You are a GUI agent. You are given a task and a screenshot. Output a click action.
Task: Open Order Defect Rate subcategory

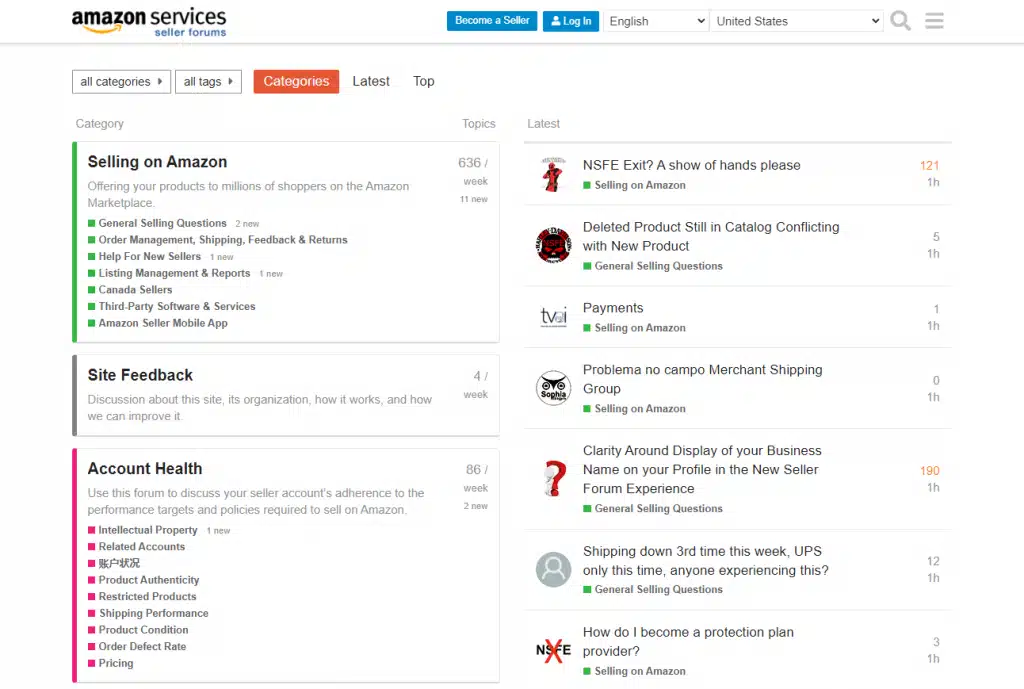142,647
